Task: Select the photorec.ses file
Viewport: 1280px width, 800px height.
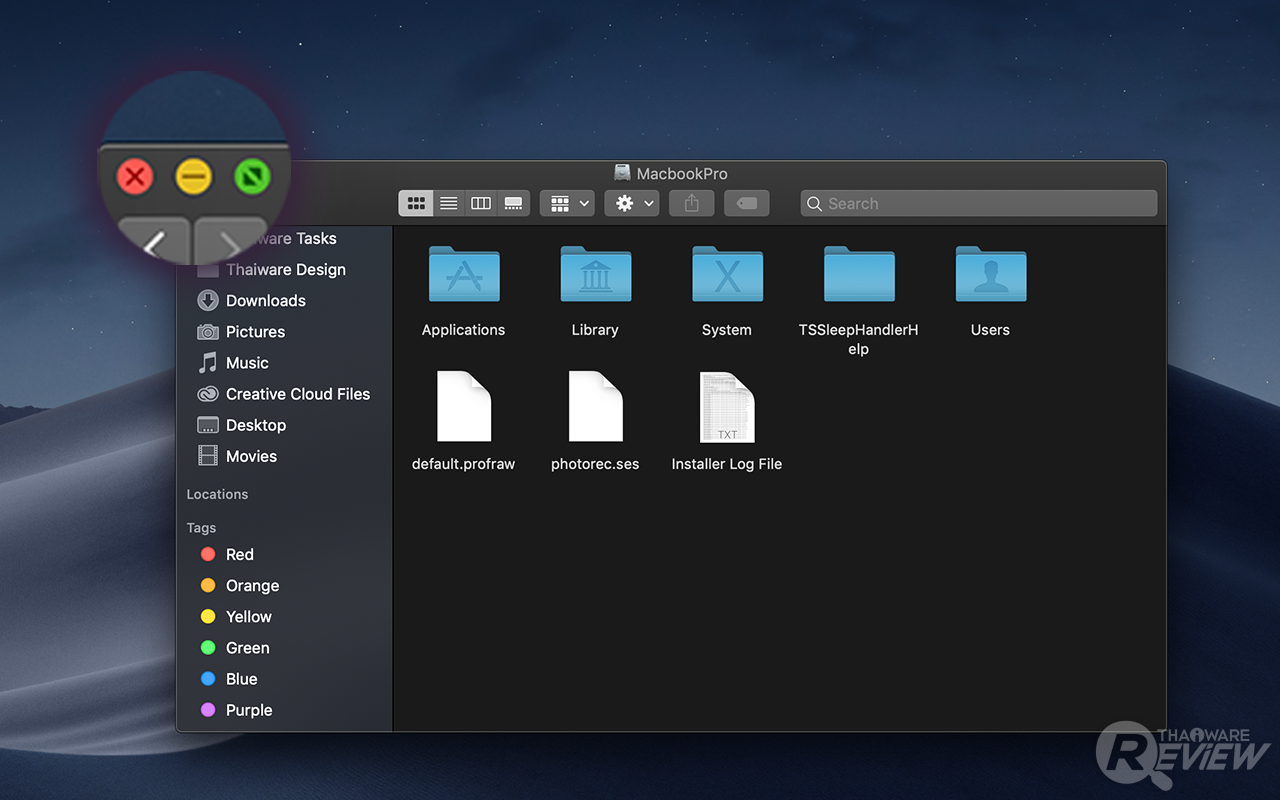Action: (x=595, y=408)
